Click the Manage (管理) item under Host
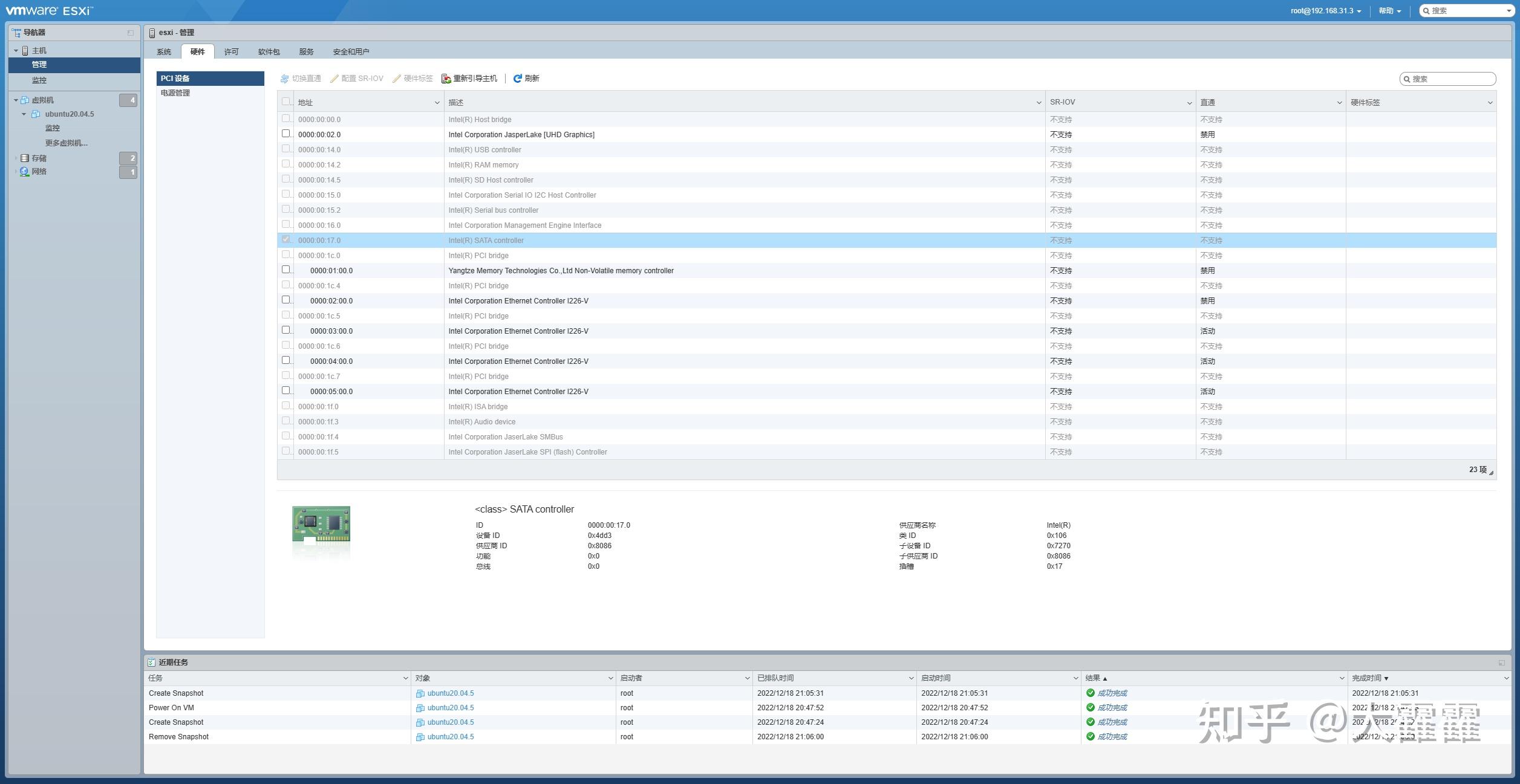This screenshot has height=784, width=1520. click(74, 65)
